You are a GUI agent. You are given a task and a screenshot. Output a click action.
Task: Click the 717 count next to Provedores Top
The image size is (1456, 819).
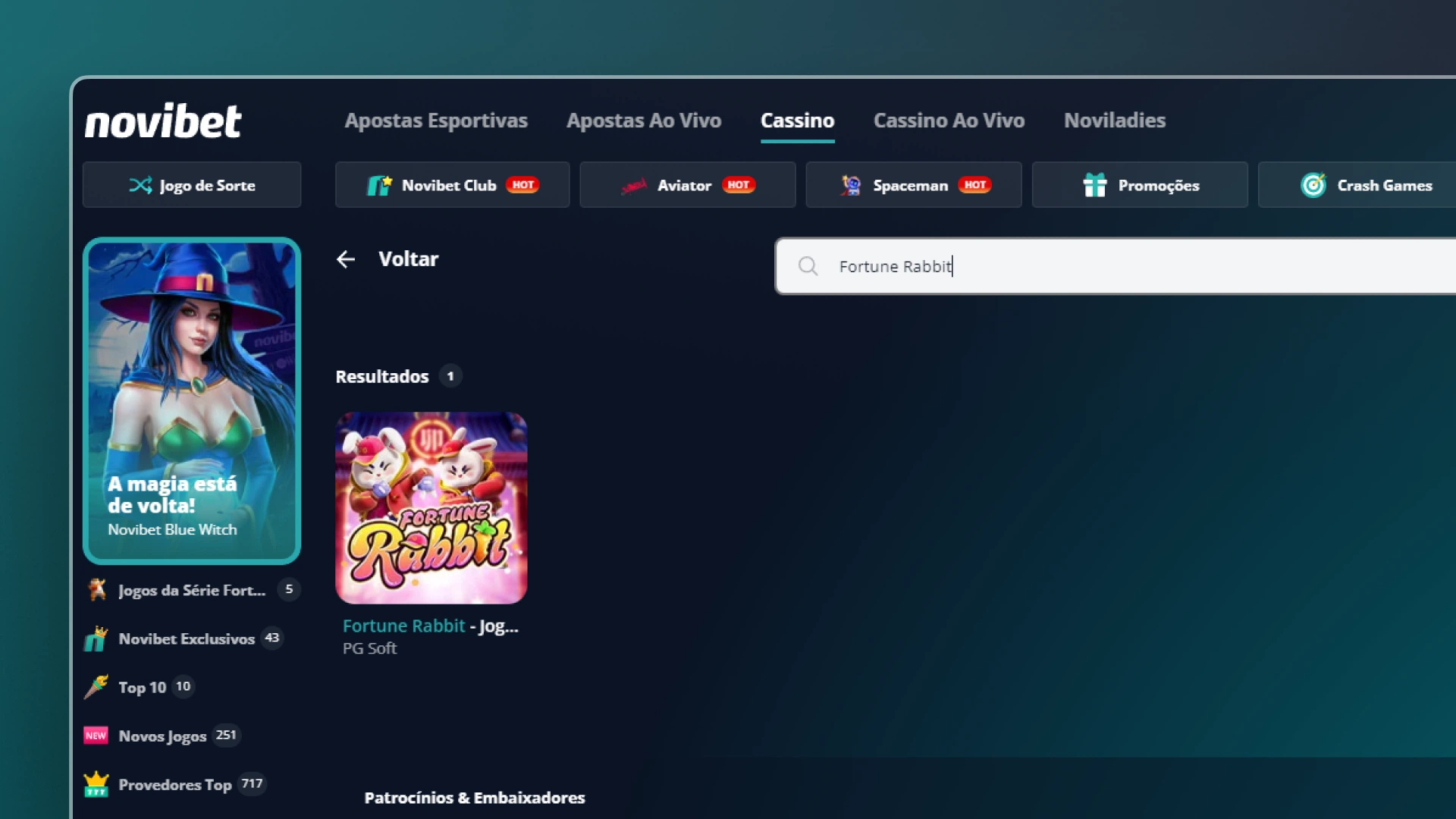click(x=252, y=783)
